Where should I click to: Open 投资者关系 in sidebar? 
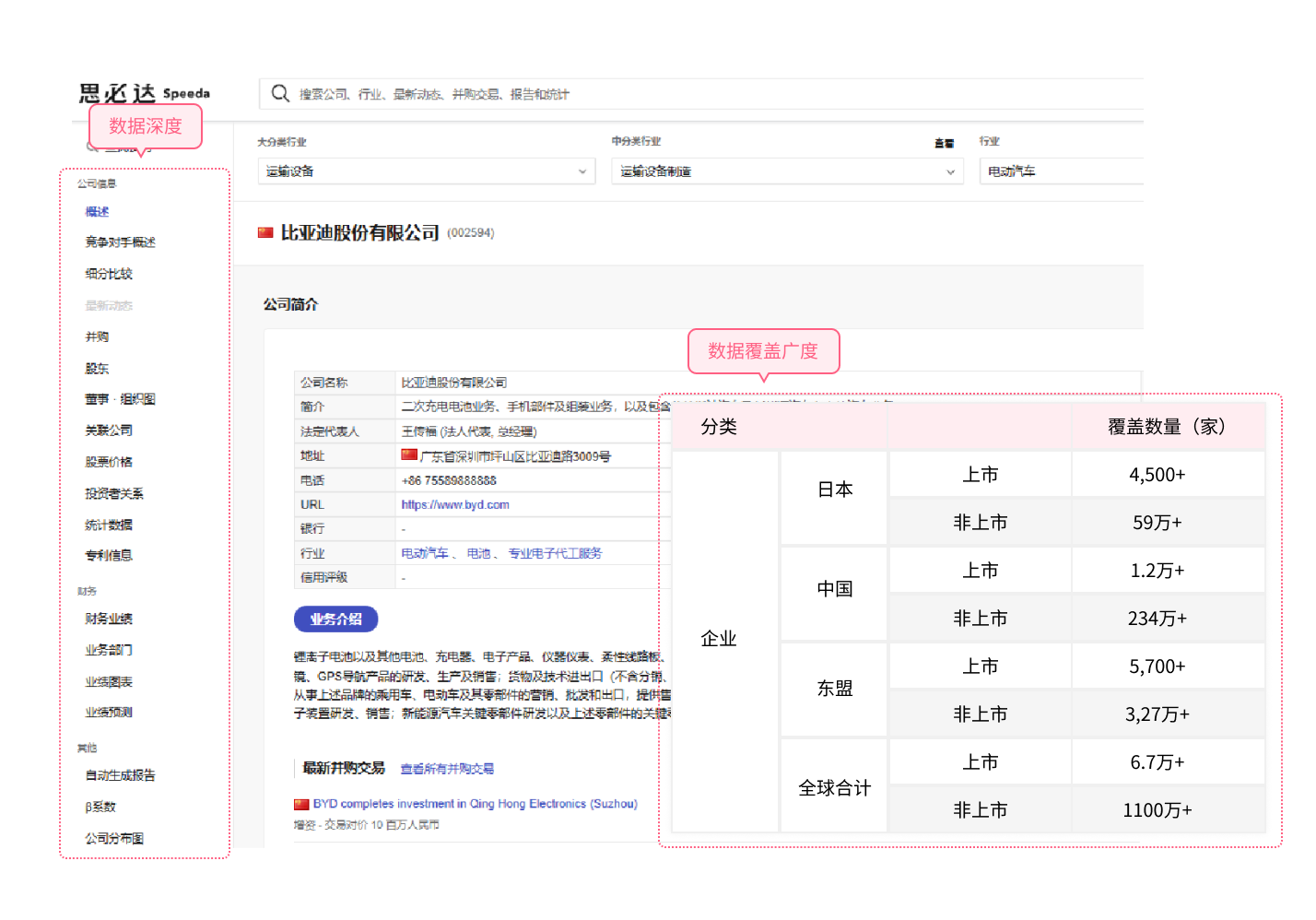pyautogui.click(x=114, y=493)
